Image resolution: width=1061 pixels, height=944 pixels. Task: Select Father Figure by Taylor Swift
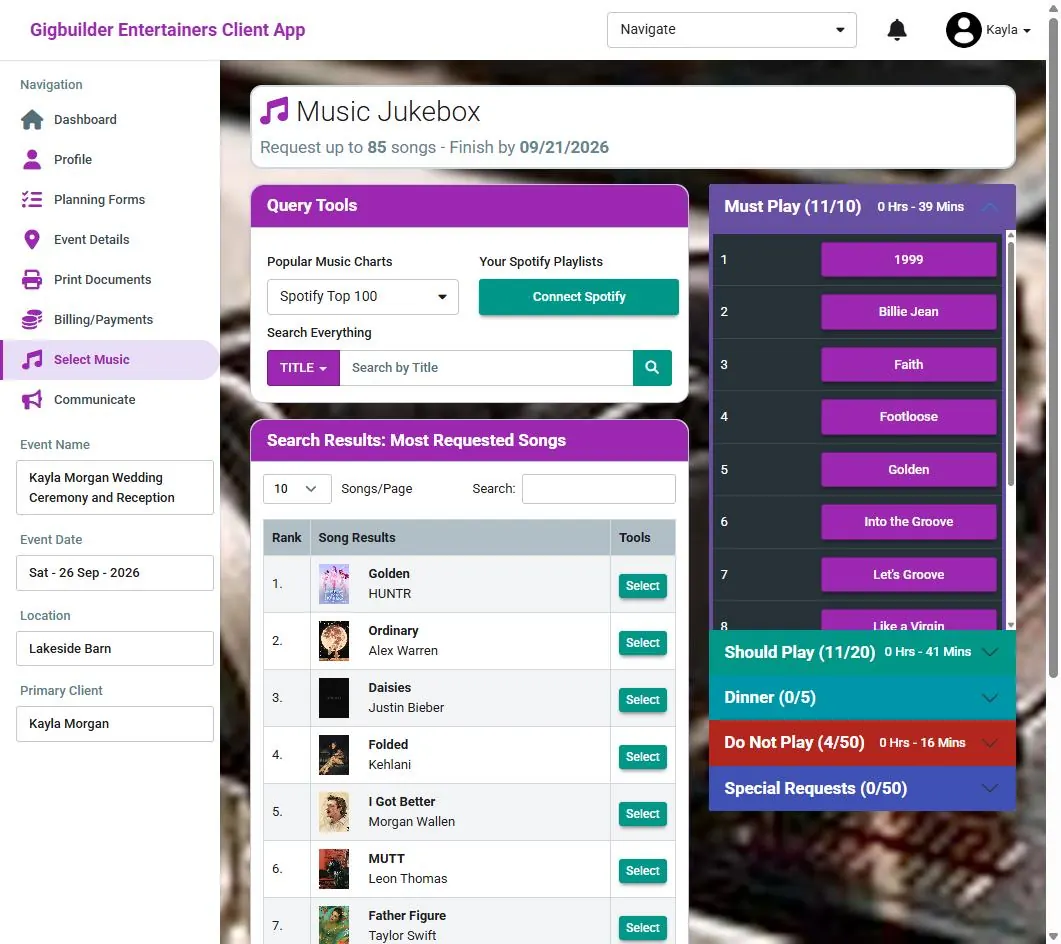pos(642,927)
